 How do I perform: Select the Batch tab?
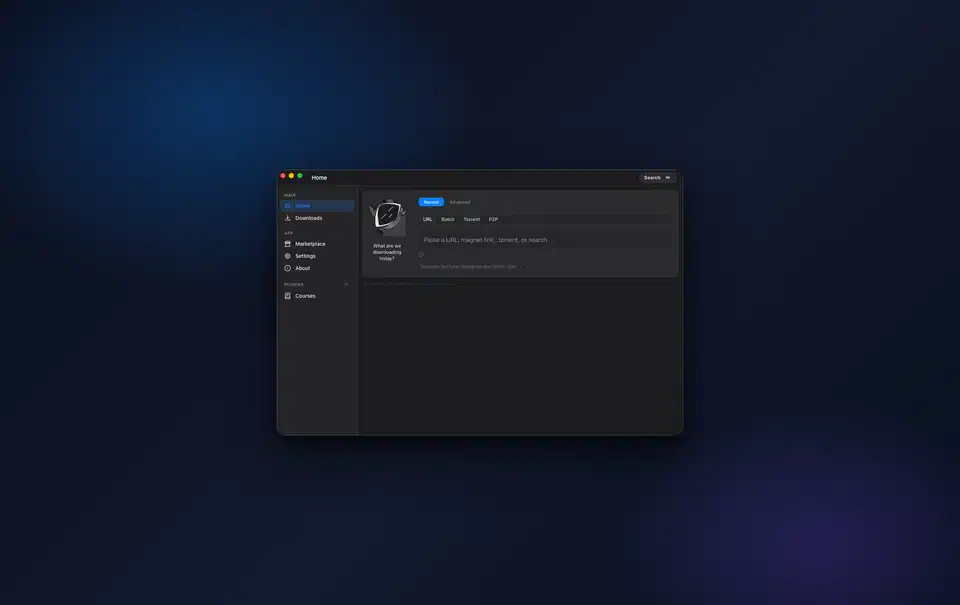(x=448, y=219)
